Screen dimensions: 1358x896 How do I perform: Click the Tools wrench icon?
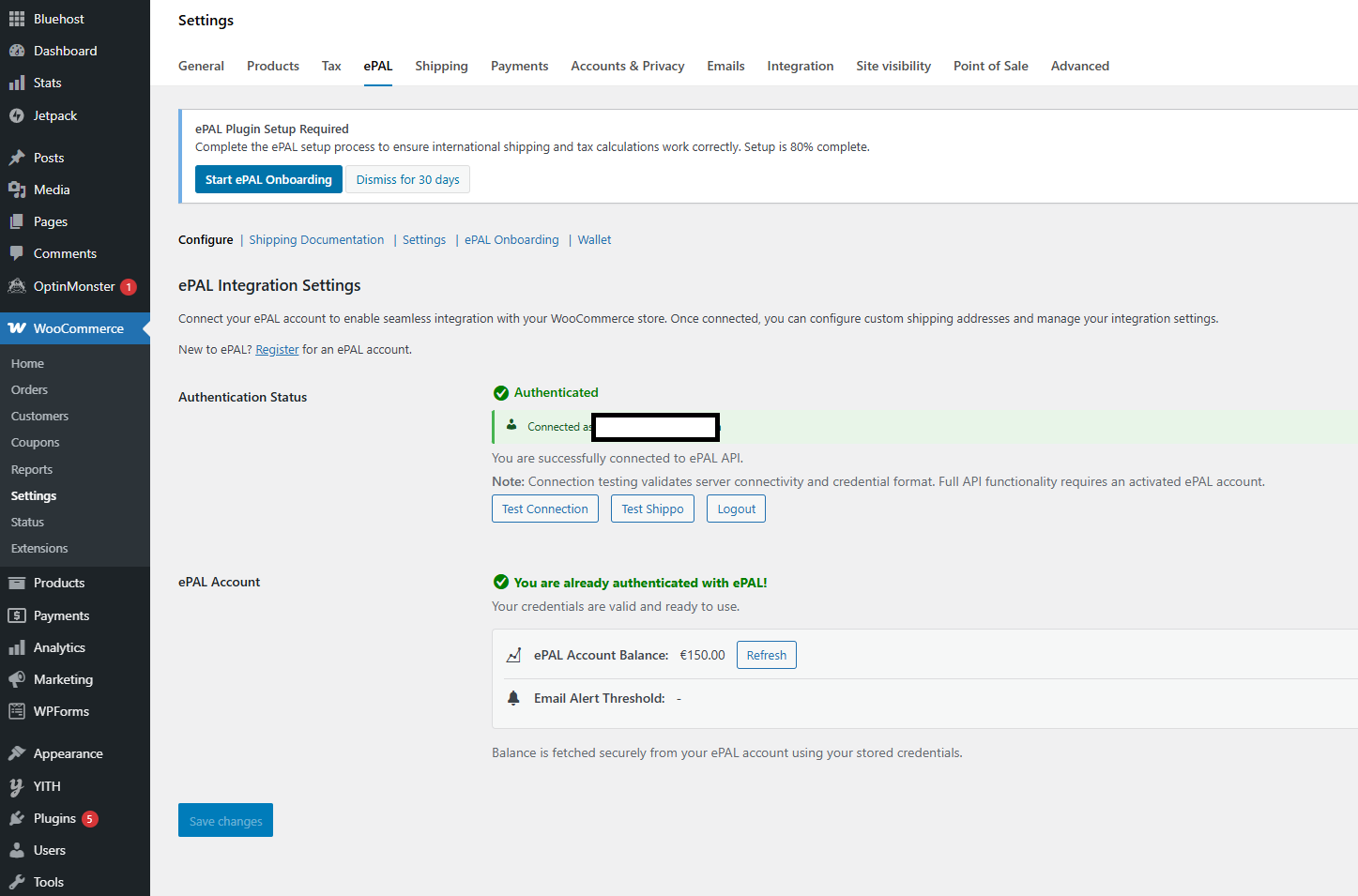coord(17,882)
